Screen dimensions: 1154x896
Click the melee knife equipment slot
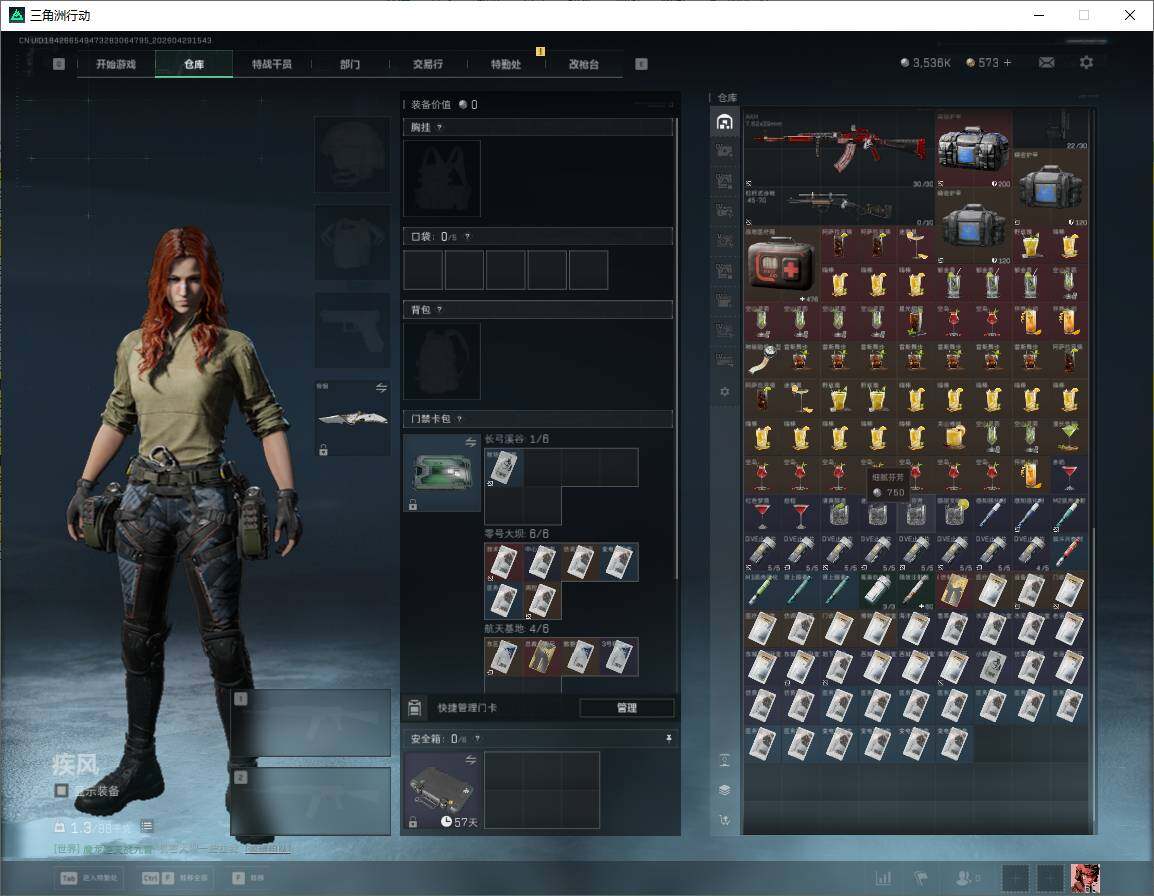pos(353,418)
